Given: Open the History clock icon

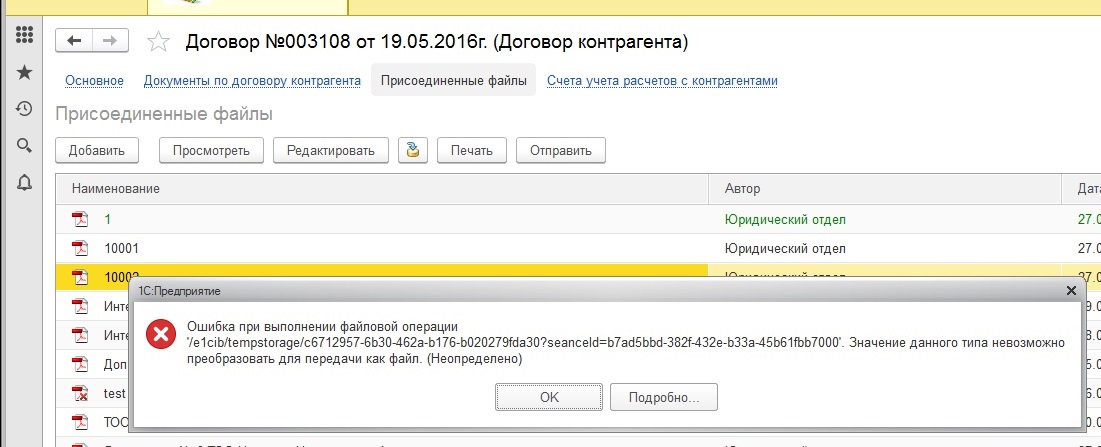Looking at the screenshot, I should point(25,109).
